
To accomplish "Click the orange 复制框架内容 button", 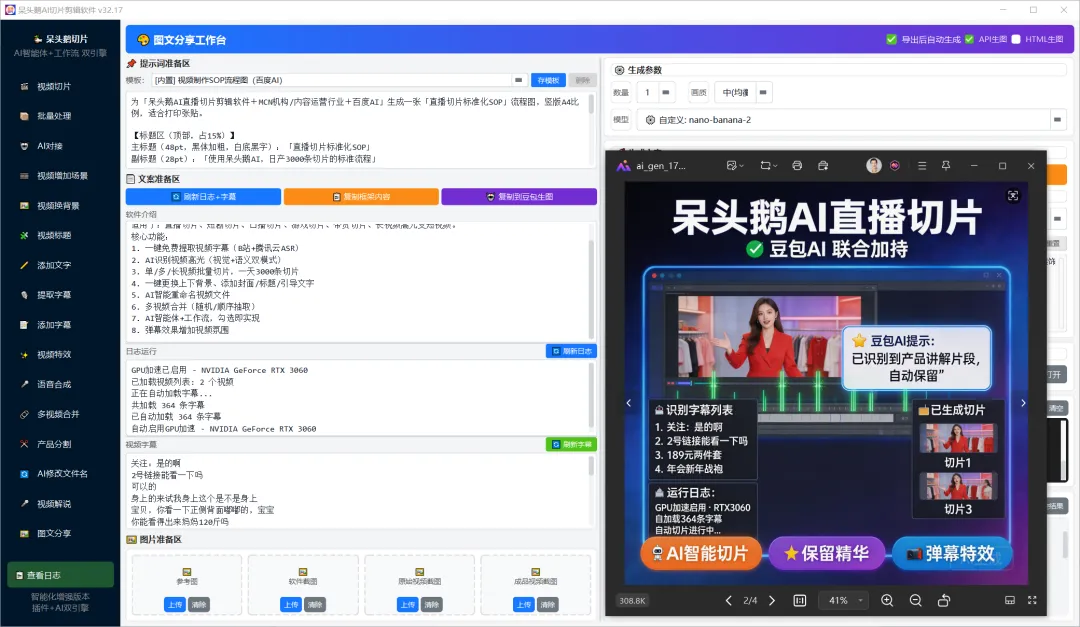I will (361, 197).
